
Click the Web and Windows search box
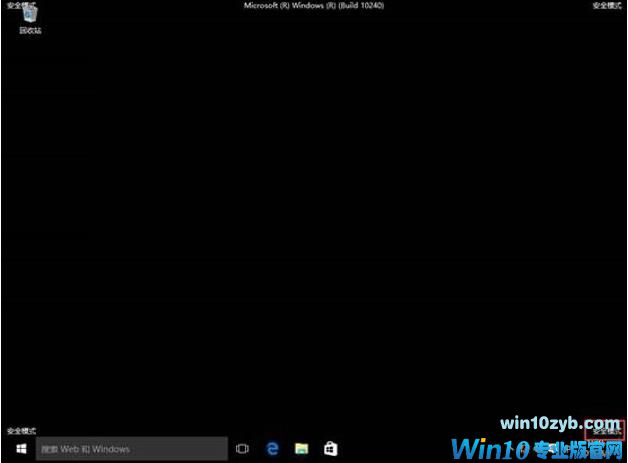tap(132, 449)
